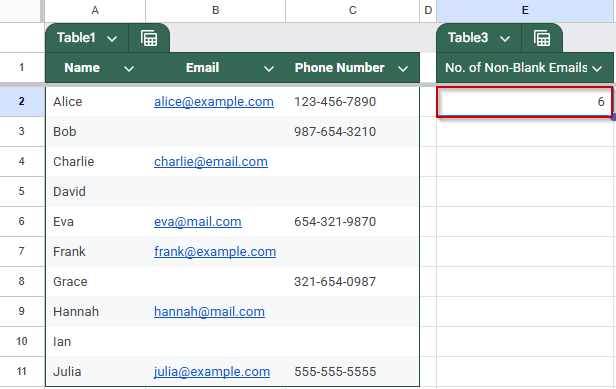Screen dimensions: 616x389
Task: Select column E header
Action: (x=525, y=11)
